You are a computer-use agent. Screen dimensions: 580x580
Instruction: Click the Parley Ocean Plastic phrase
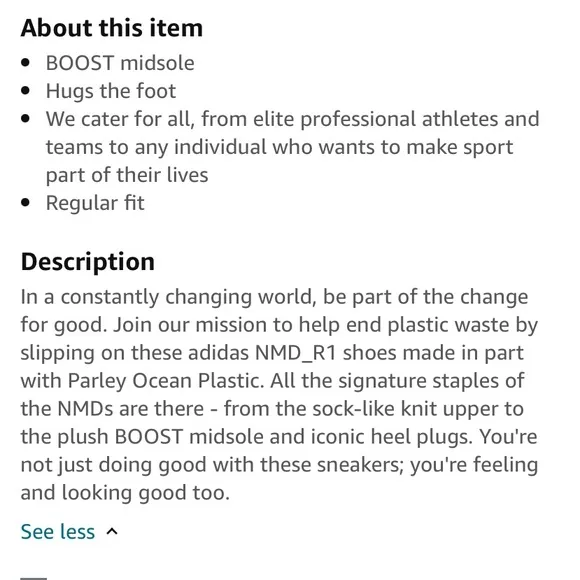[x=166, y=381]
